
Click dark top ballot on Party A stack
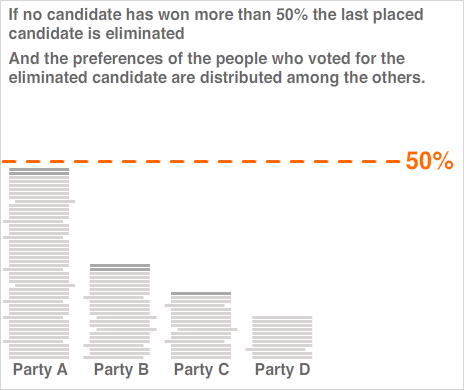[x=39, y=171]
